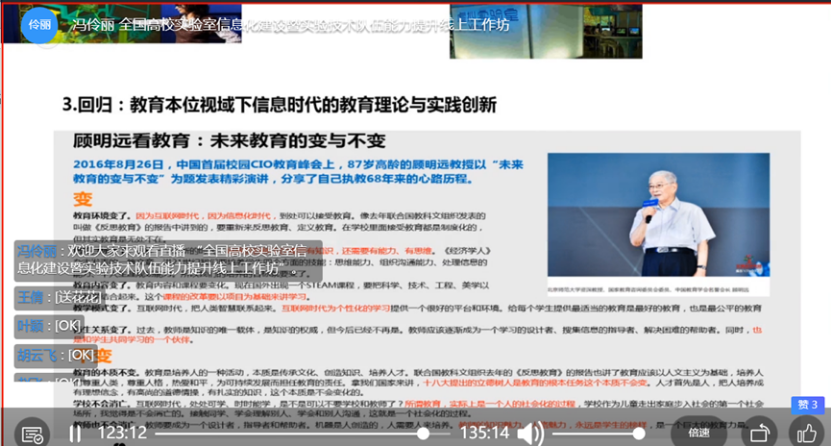
Task: Click the total duration 135:14 label
Action: pos(484,433)
